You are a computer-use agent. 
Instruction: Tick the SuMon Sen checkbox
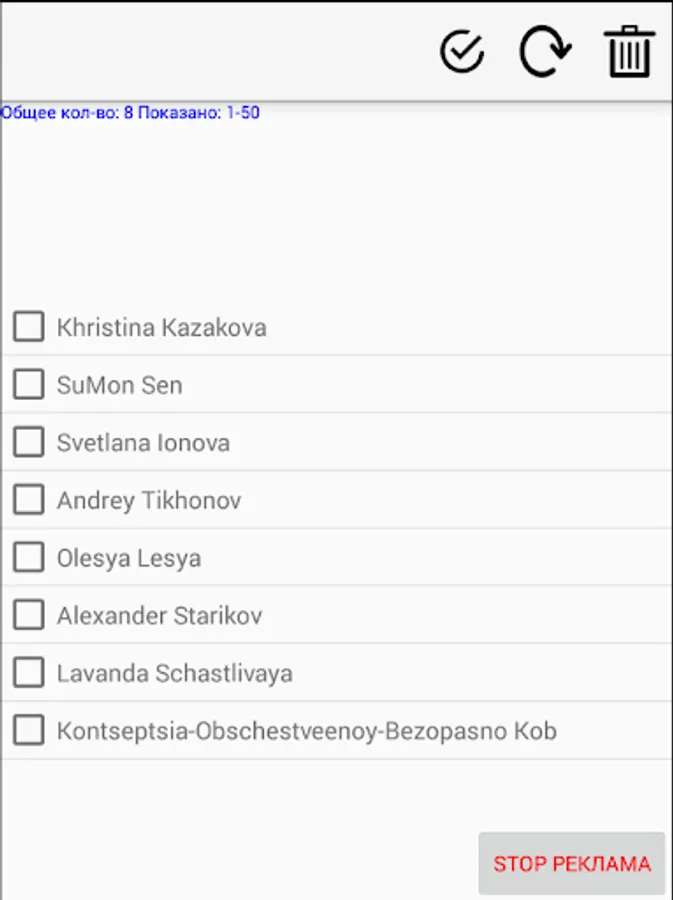[x=28, y=384]
